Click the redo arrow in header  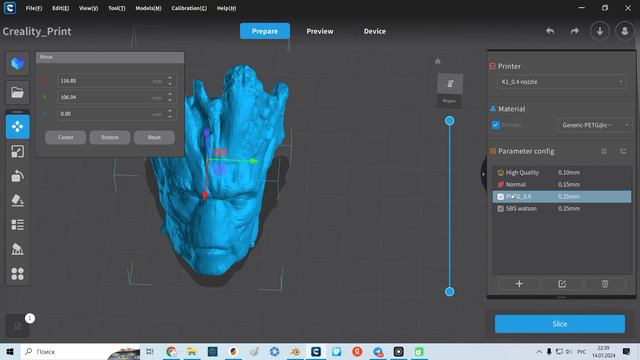coord(575,31)
